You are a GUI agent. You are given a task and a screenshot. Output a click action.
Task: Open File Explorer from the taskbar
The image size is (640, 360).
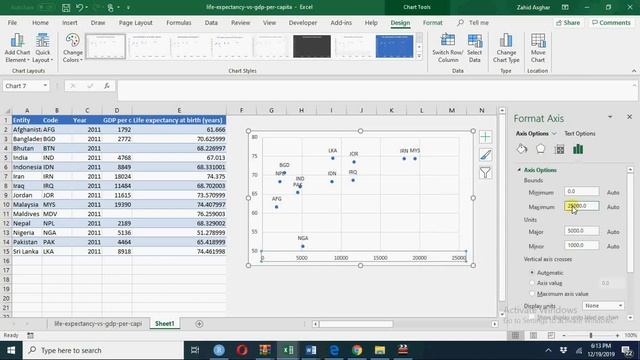(x=380, y=350)
